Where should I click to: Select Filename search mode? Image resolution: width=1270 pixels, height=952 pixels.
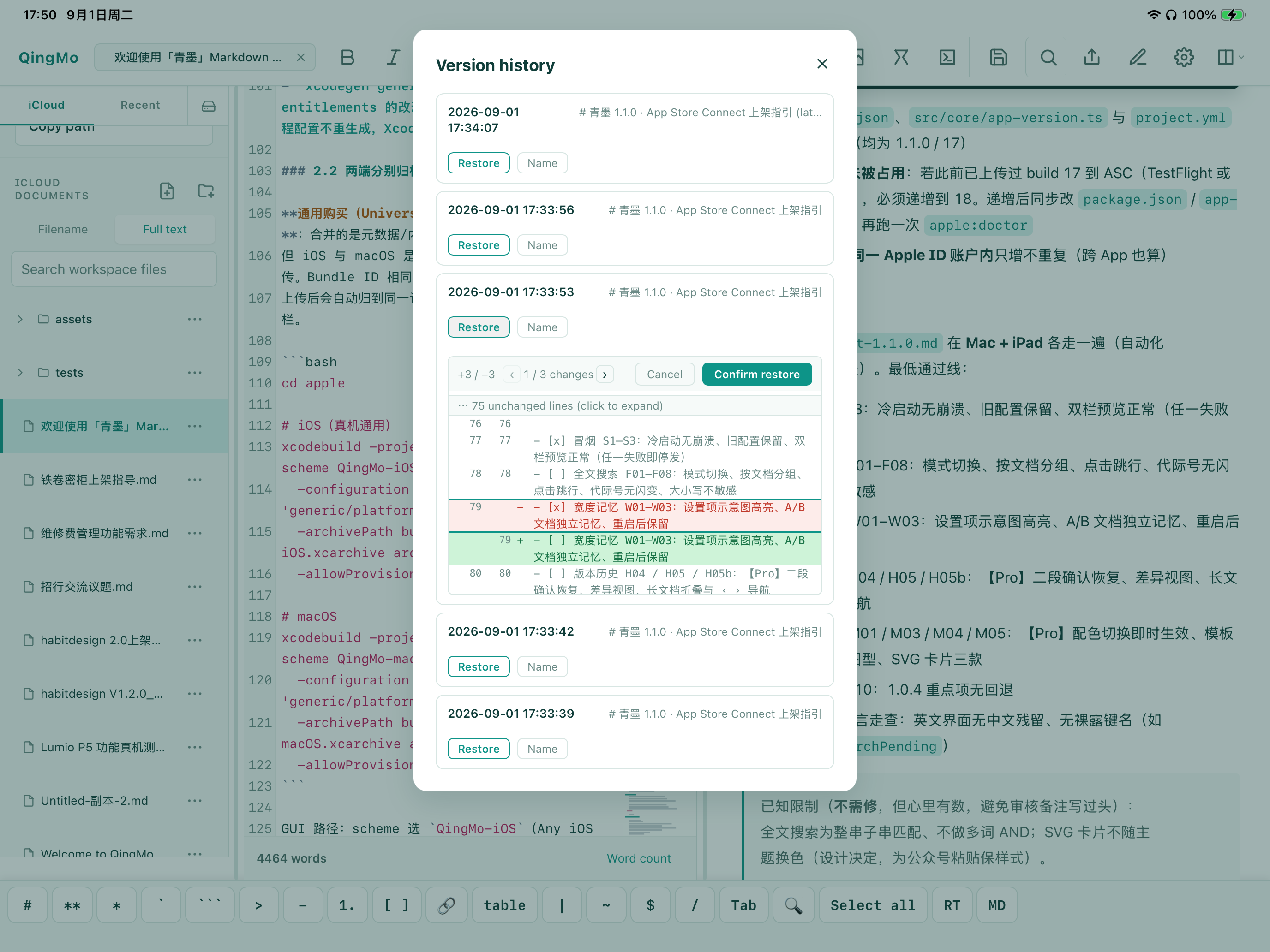tap(63, 229)
